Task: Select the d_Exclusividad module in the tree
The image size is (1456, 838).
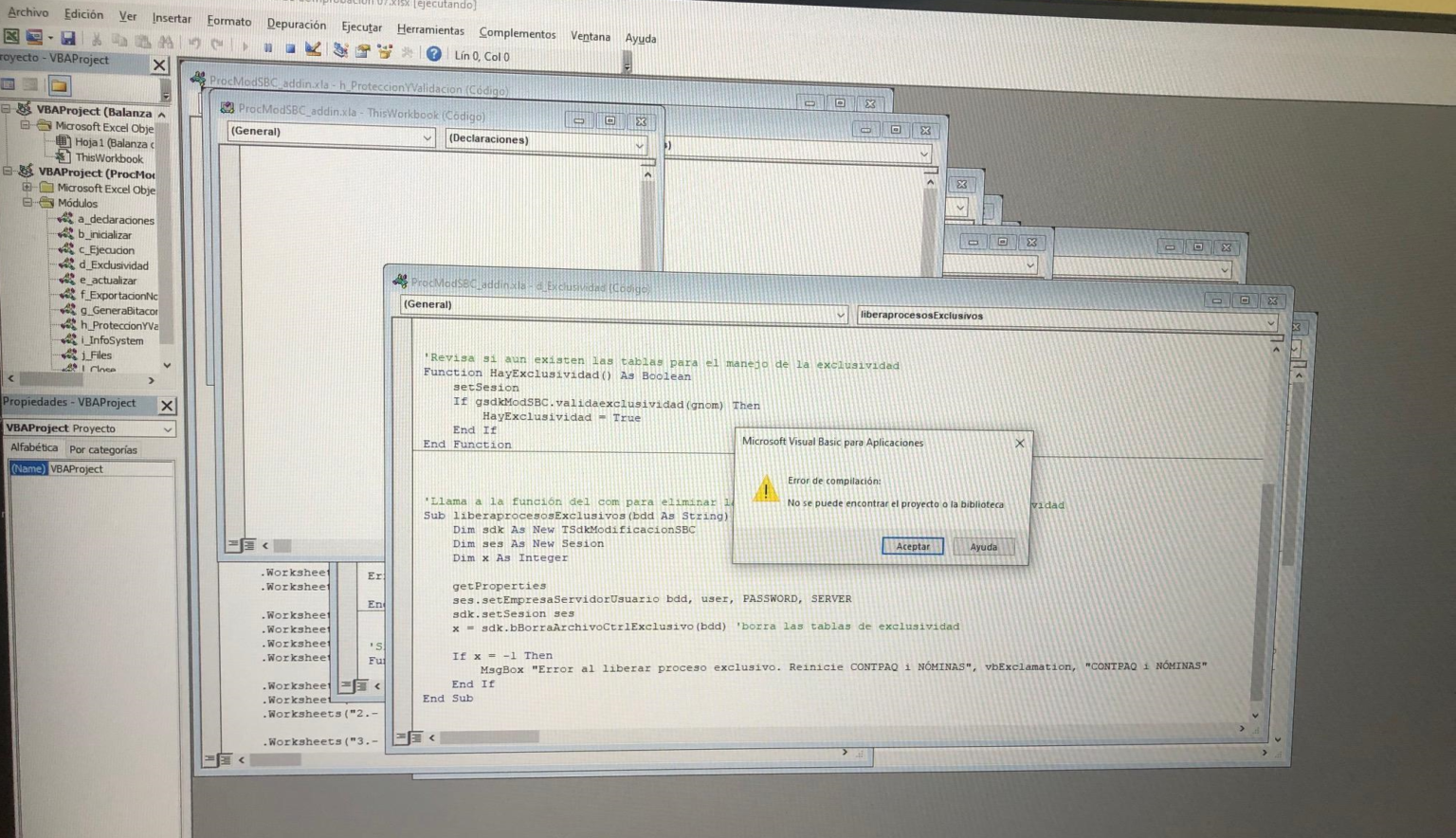Action: pos(113,264)
